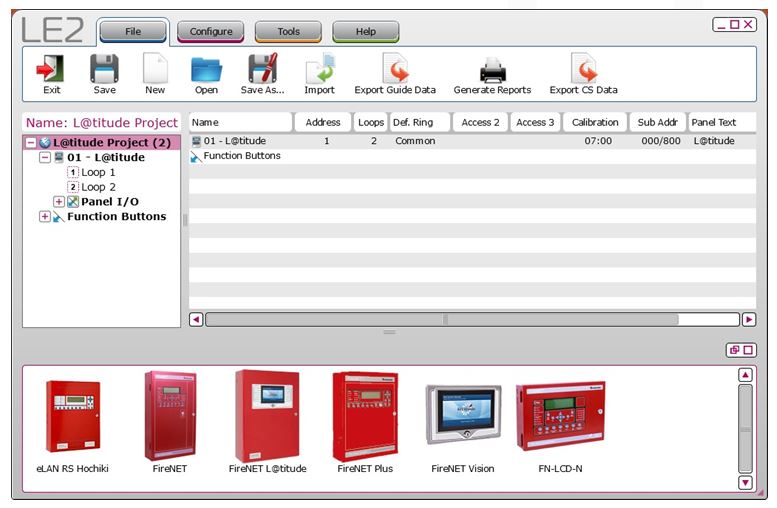777x508 pixels.
Task: Click the globe icon of L@titude Project
Action: pos(45,143)
